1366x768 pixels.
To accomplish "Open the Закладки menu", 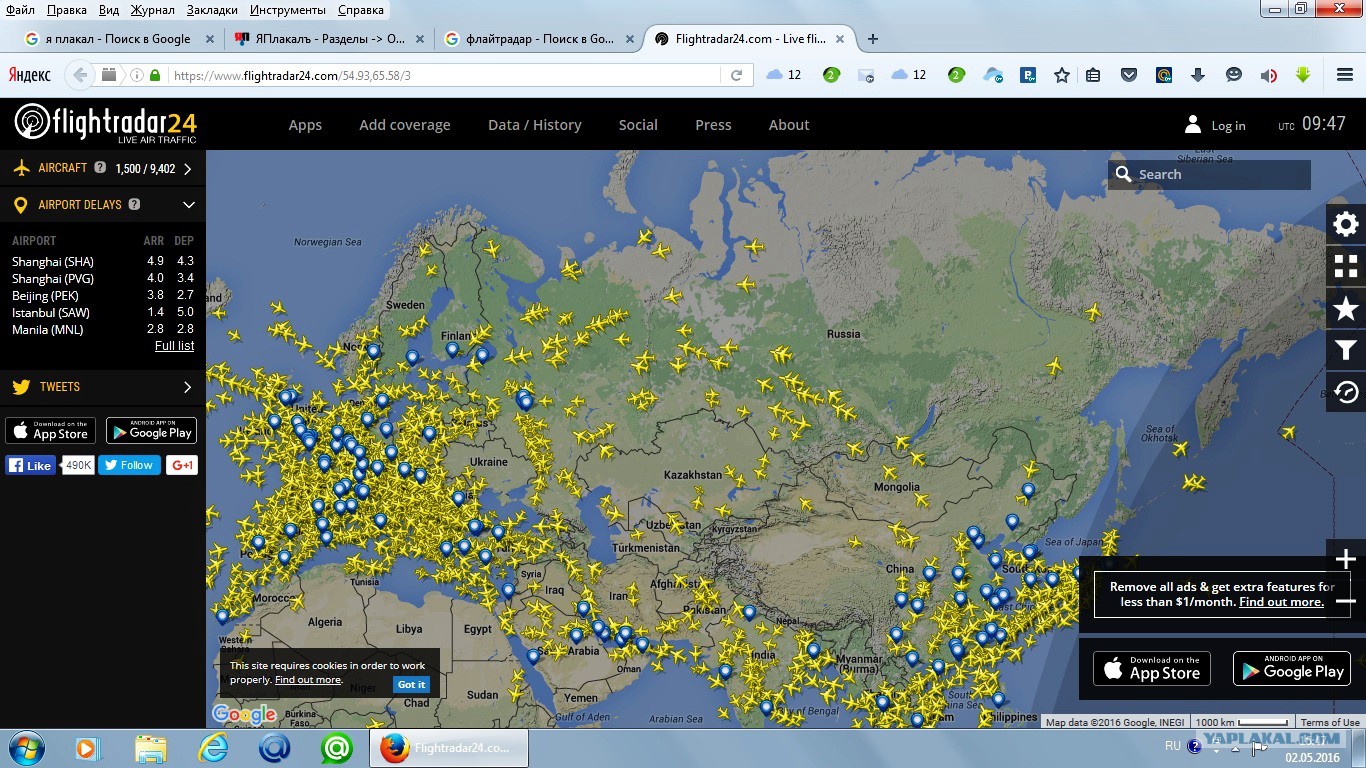I will click(x=211, y=10).
